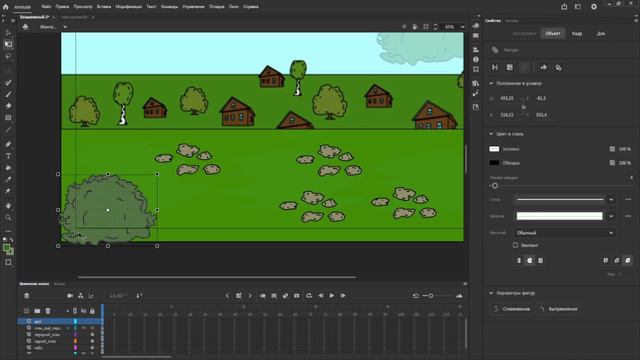The image size is (640, 360).
Task: Toggle lock on передний_план layer
Action: tap(92, 335)
